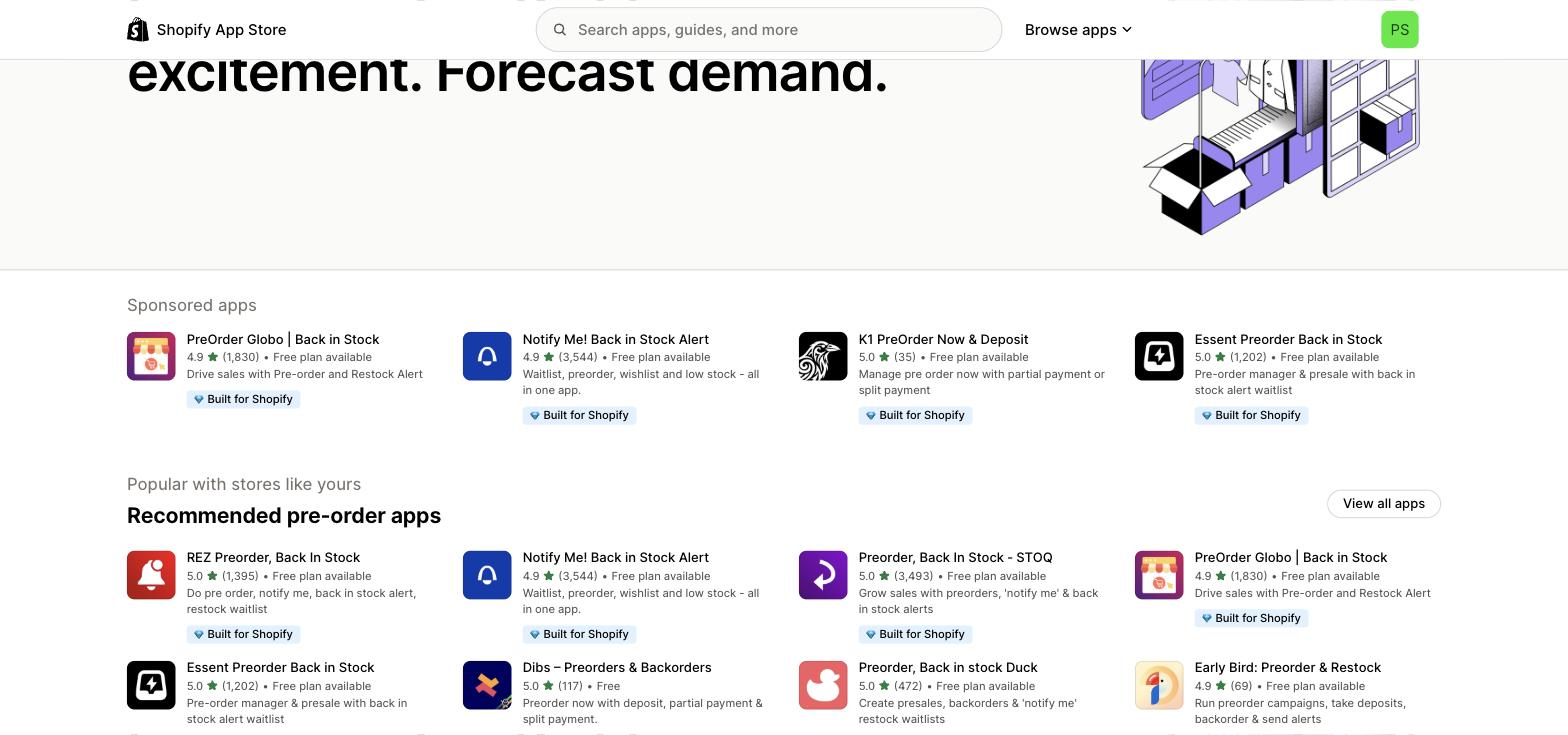Open sponsored PreOrder Globo | Back in Stock title
This screenshot has height=735, width=1568.
[283, 340]
